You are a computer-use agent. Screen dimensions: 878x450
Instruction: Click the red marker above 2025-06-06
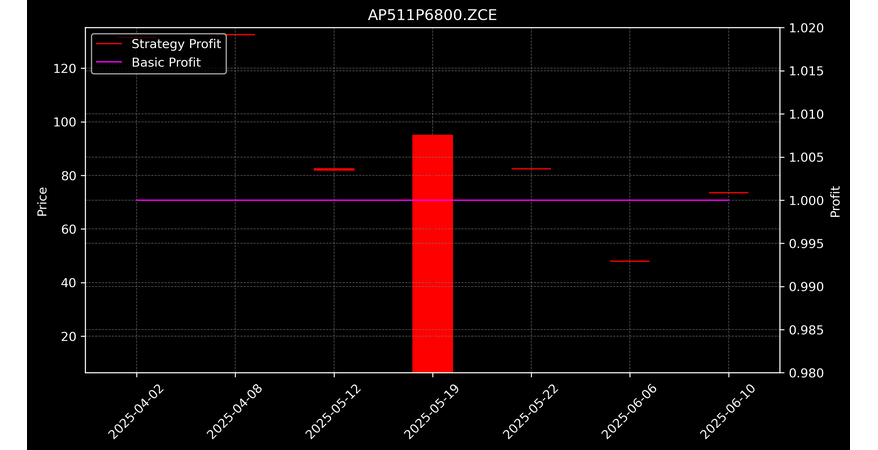click(629, 261)
